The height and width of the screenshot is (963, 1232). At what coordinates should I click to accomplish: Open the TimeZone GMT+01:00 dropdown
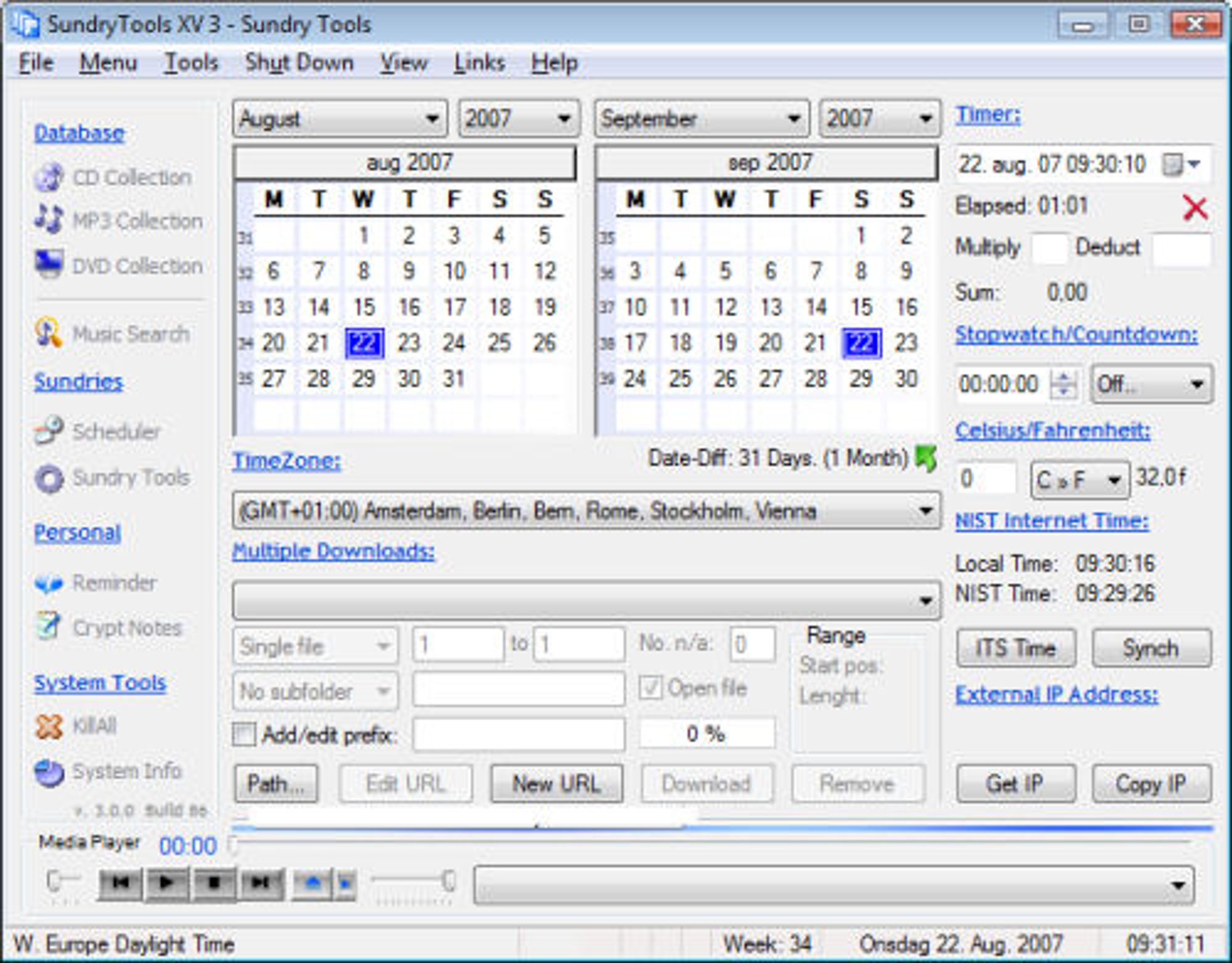pos(586,510)
